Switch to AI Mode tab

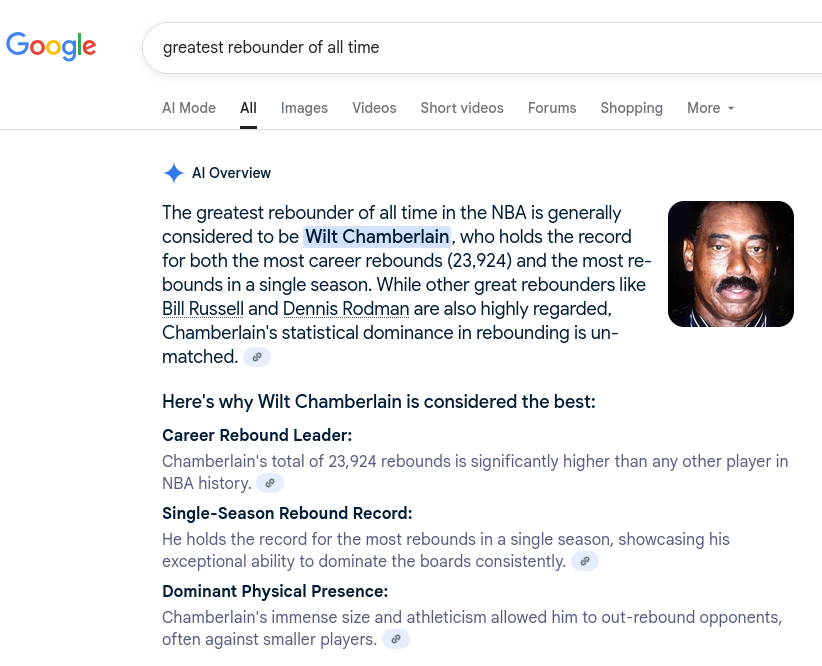point(189,108)
